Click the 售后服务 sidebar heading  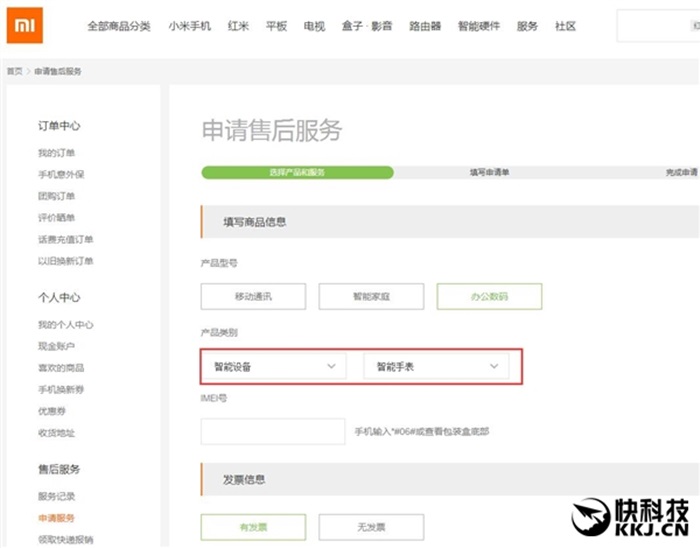coord(59,469)
